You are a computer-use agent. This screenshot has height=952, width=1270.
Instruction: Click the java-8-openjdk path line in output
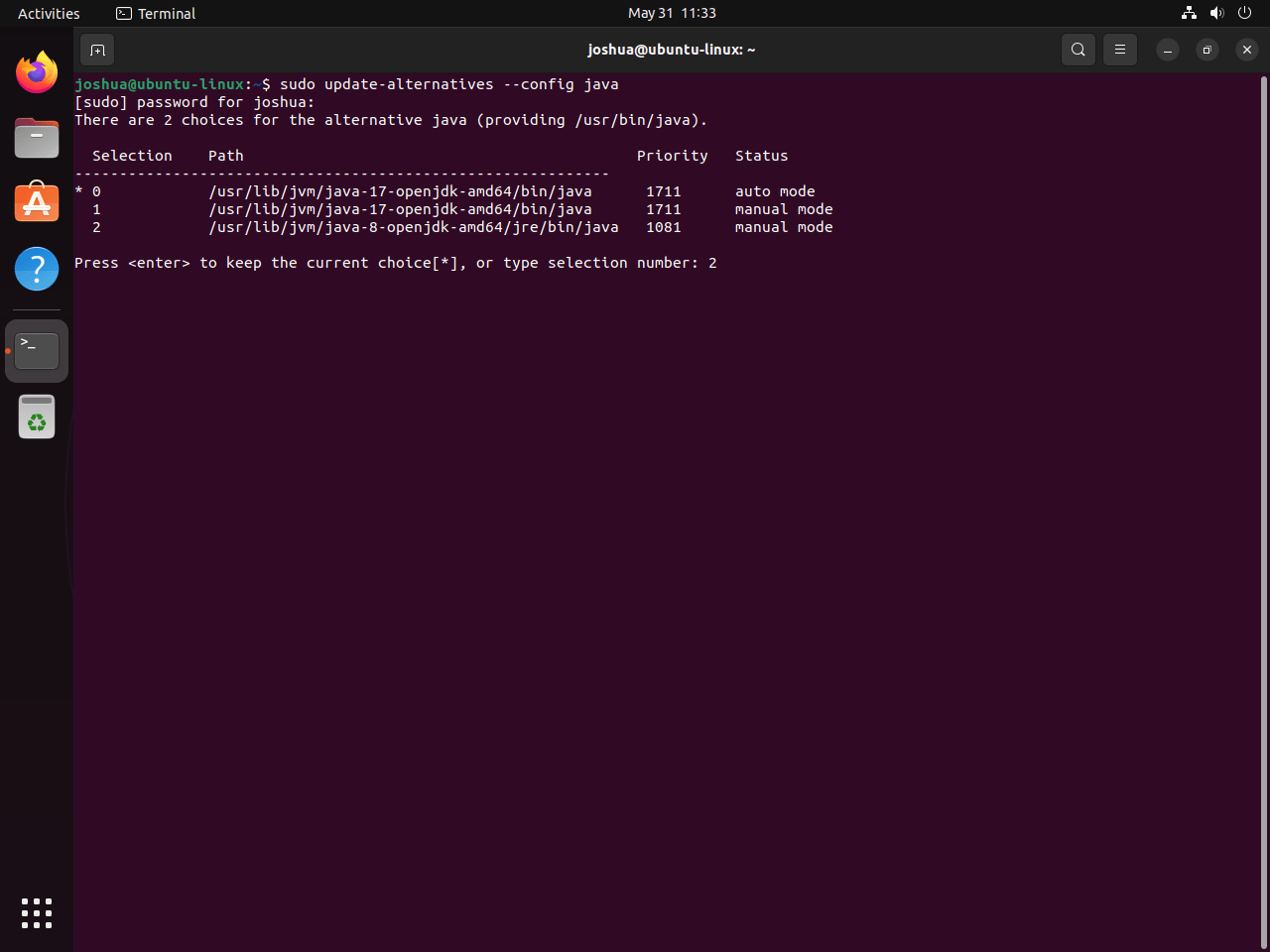[x=414, y=227]
